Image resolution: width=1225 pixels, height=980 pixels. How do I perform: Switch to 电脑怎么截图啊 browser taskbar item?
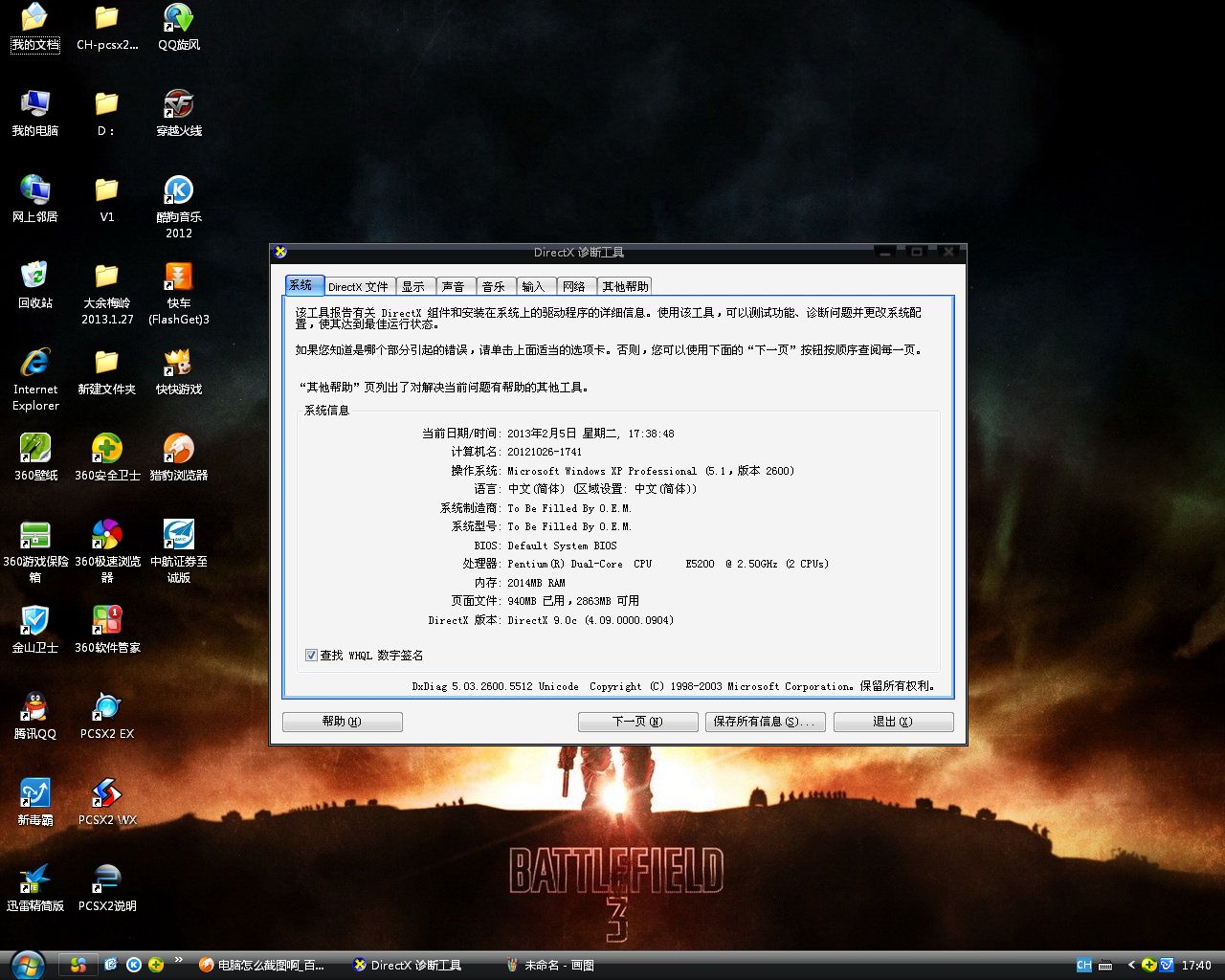(264, 965)
